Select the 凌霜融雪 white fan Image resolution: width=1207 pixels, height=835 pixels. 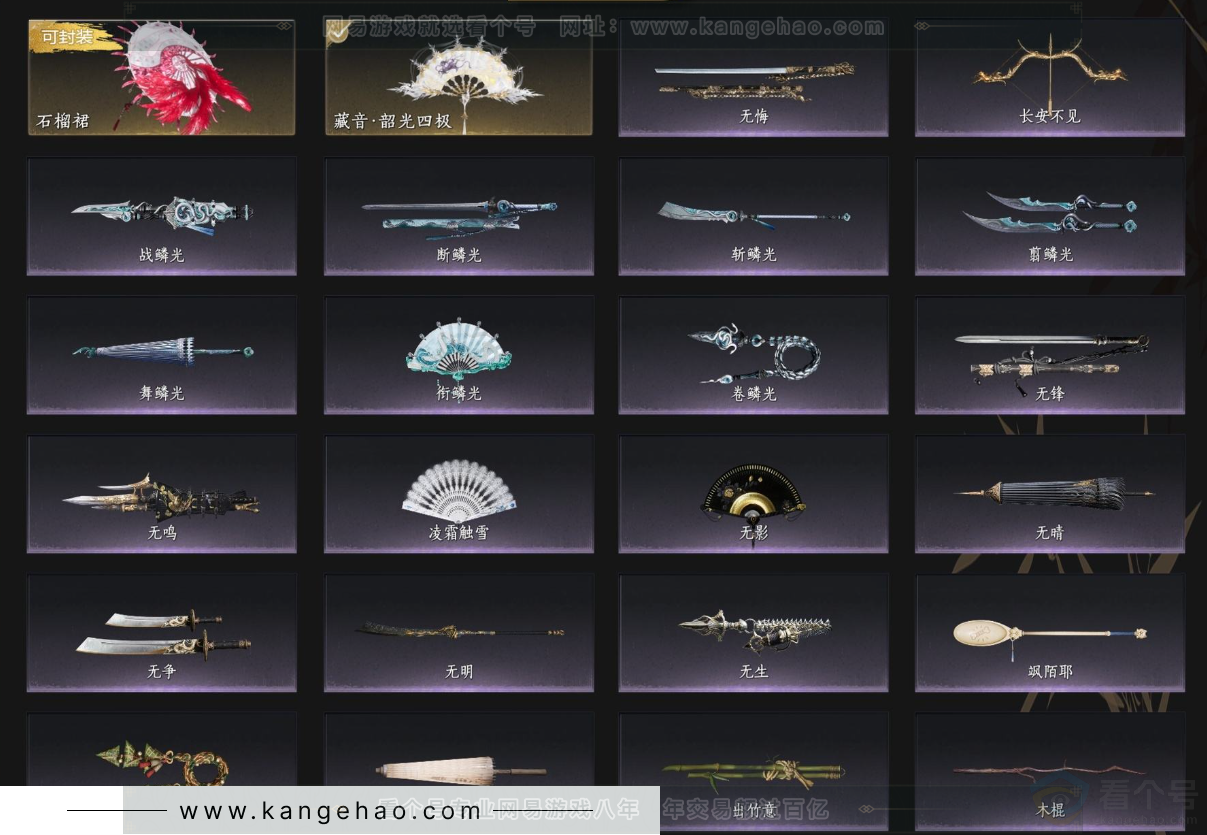458,493
